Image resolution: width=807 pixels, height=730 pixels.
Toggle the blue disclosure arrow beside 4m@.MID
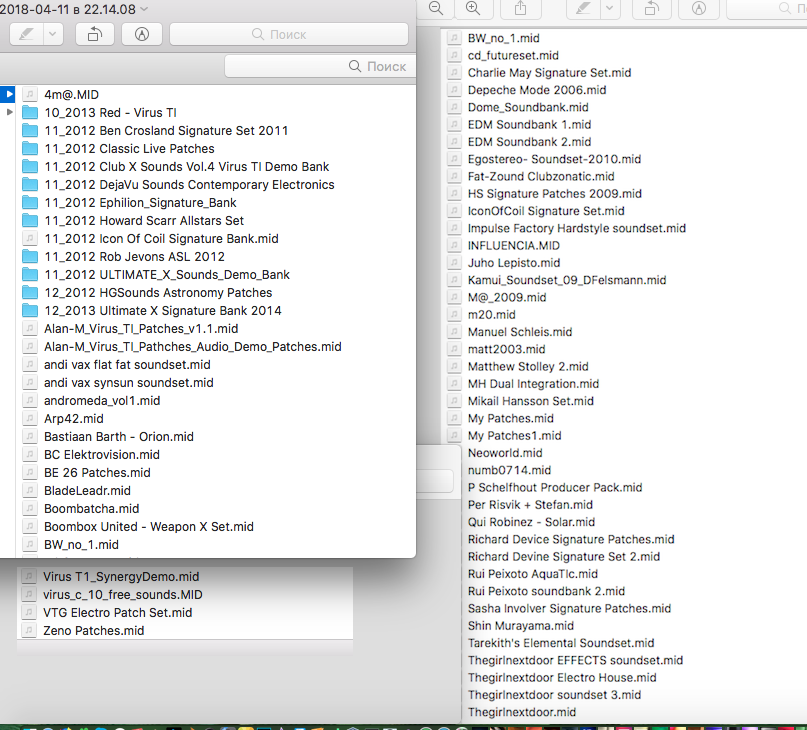(x=8, y=94)
